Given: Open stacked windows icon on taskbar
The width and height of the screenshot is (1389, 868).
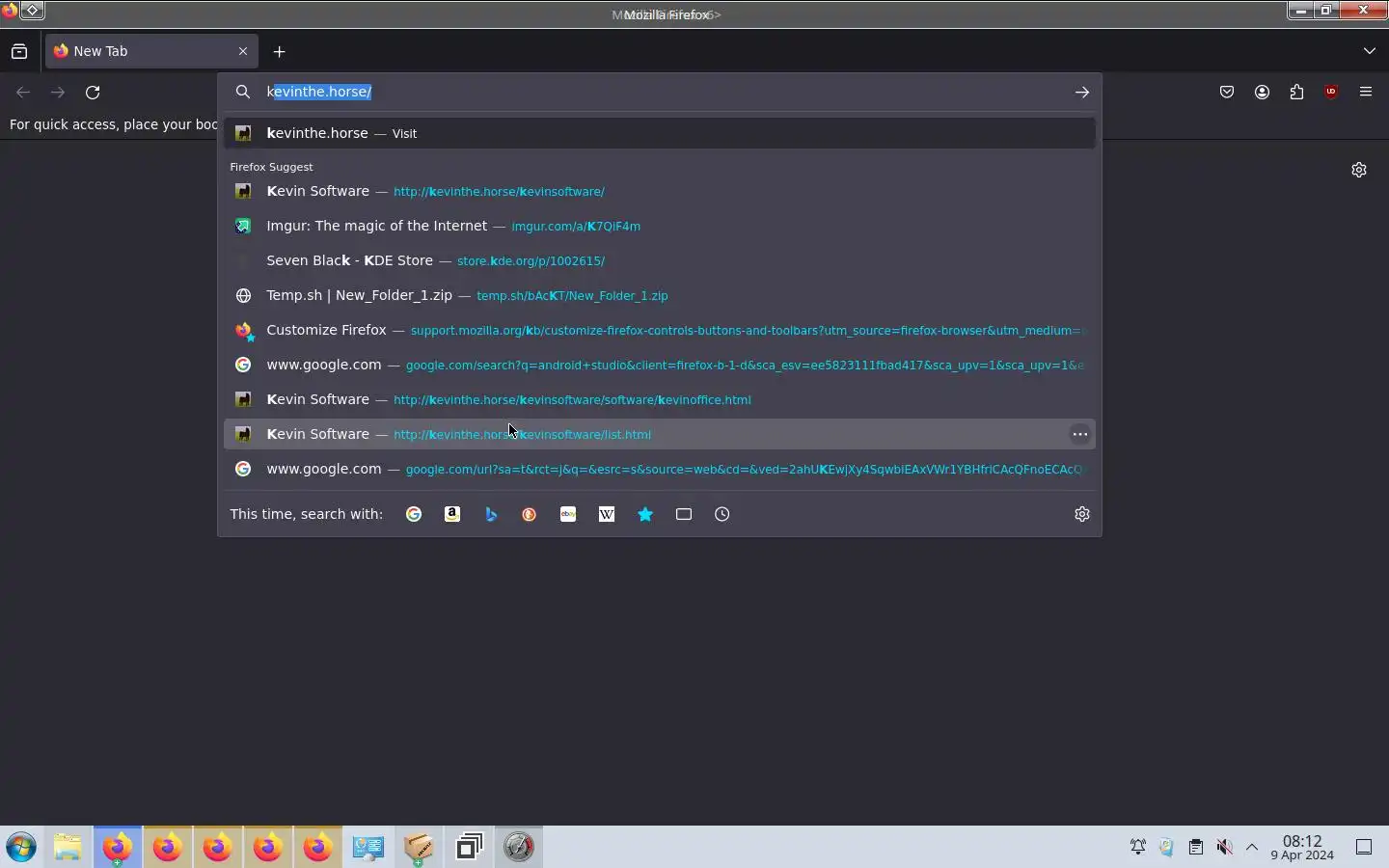Looking at the screenshot, I should [469, 847].
